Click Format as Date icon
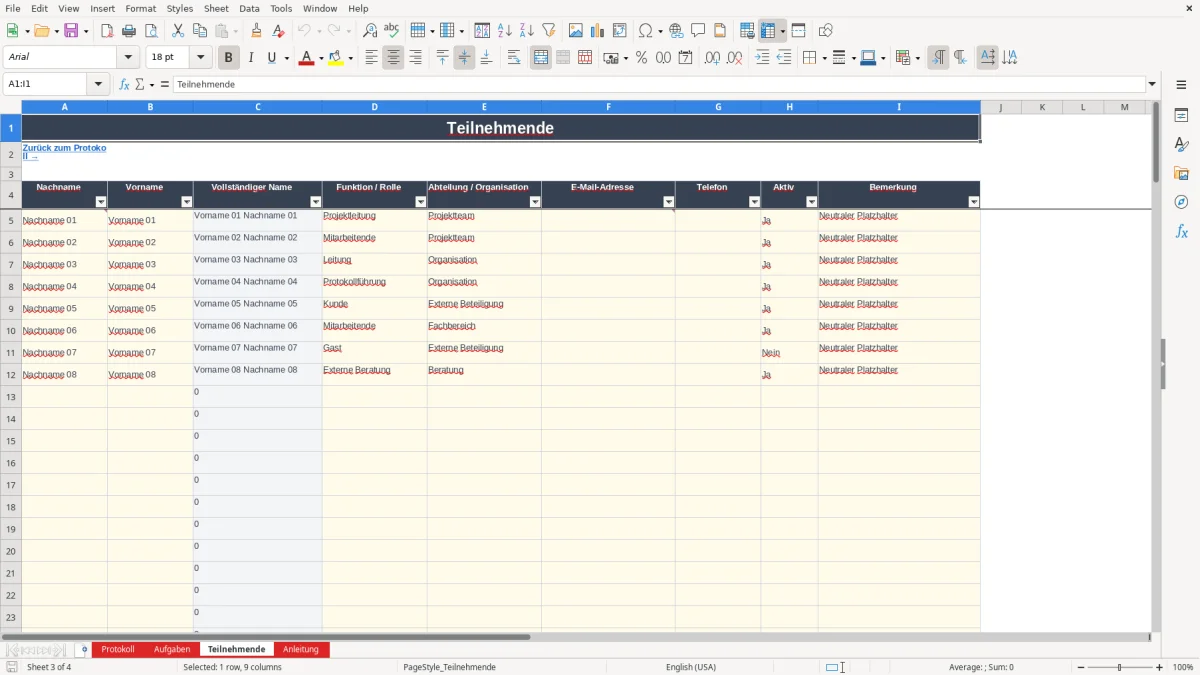 tap(685, 58)
